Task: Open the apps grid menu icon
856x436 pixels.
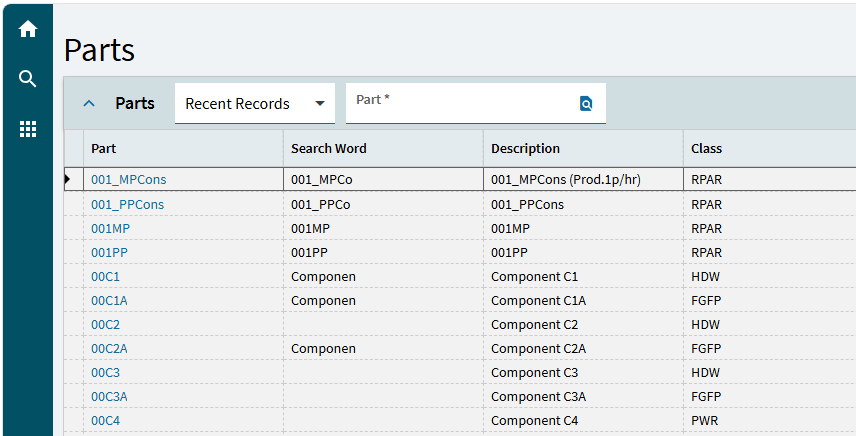Action: pos(28,129)
